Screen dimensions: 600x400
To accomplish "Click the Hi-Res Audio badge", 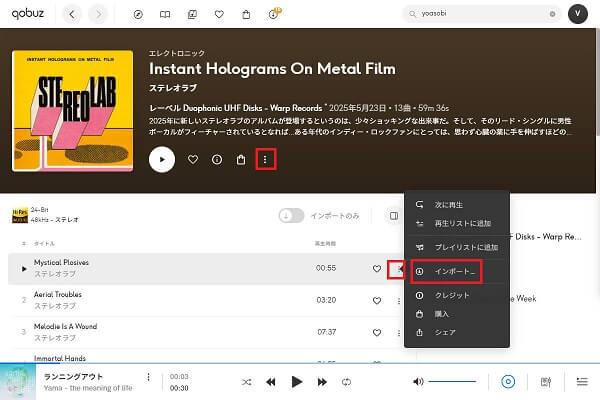I will [x=20, y=216].
